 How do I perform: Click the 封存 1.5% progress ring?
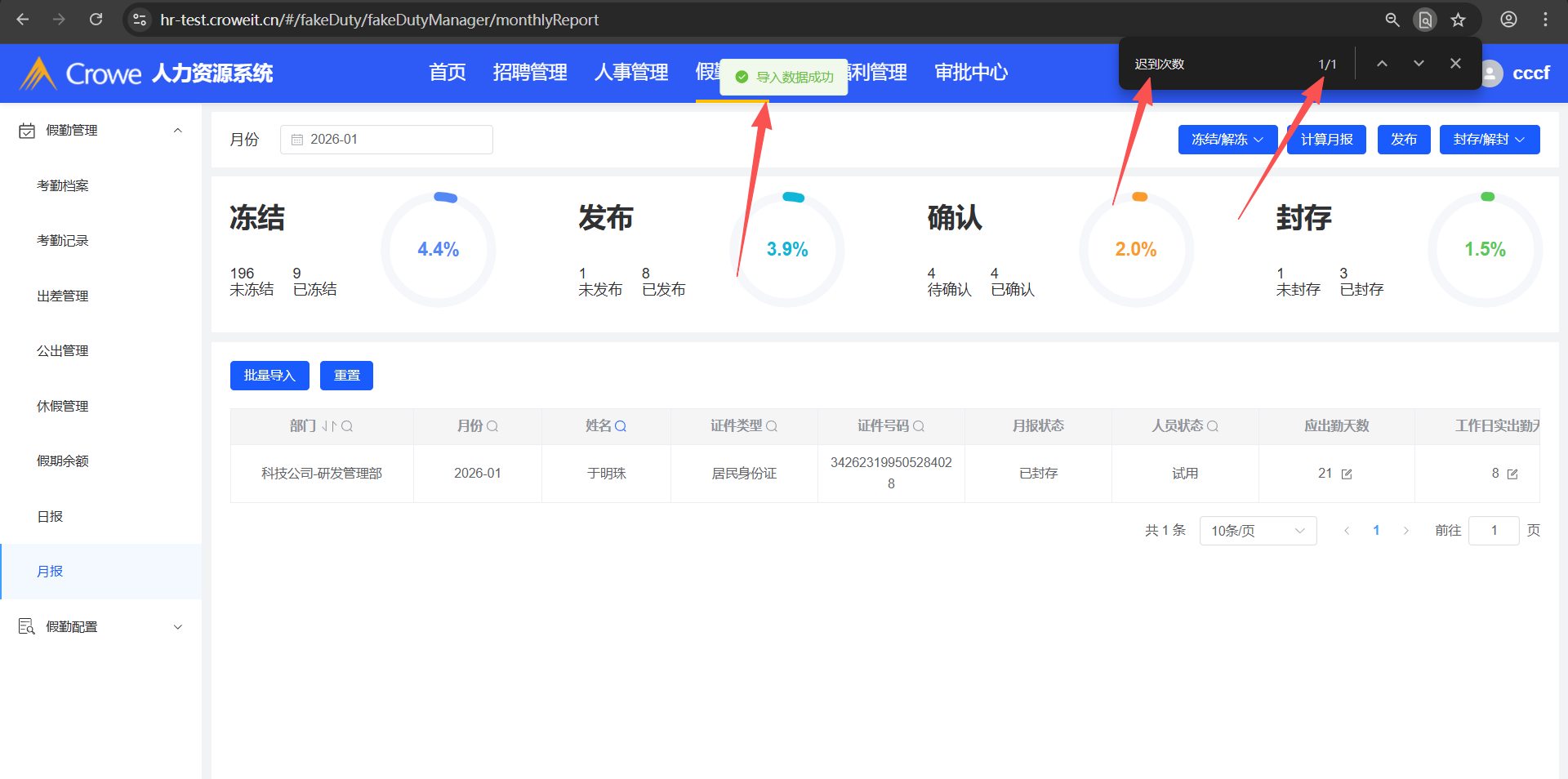tap(1485, 249)
